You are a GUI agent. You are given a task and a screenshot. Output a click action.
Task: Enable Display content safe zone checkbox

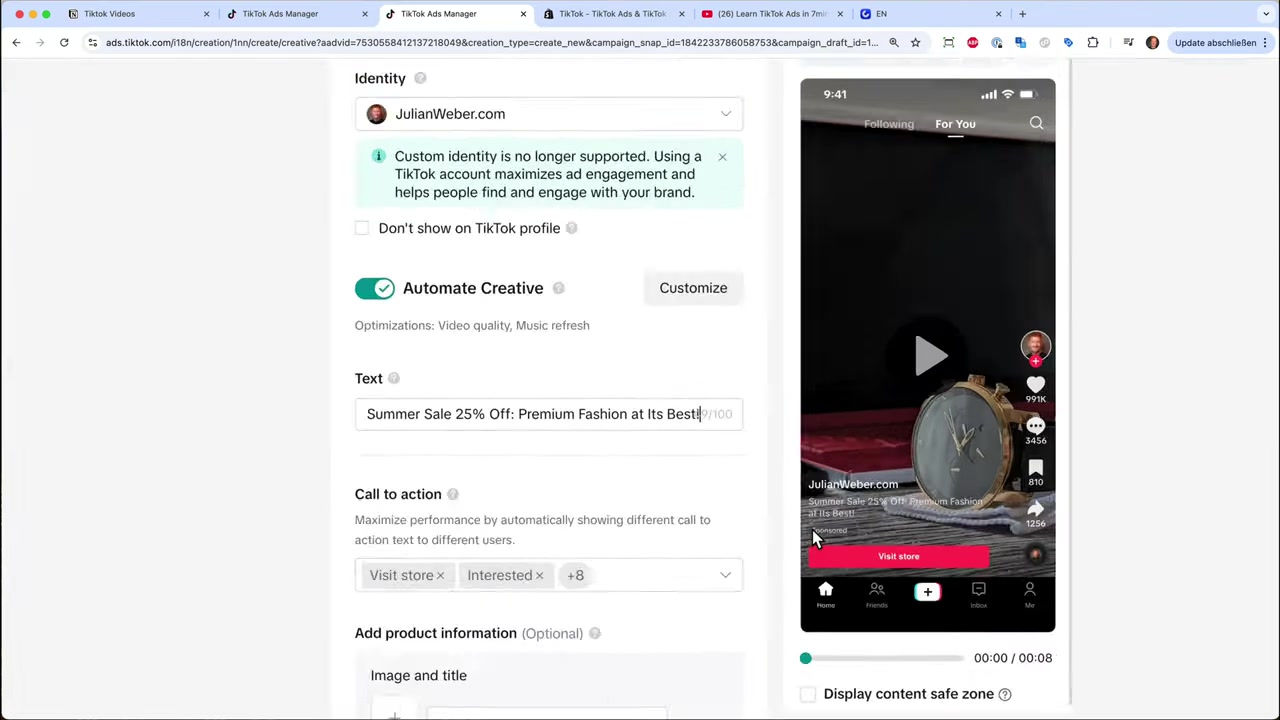click(x=808, y=694)
